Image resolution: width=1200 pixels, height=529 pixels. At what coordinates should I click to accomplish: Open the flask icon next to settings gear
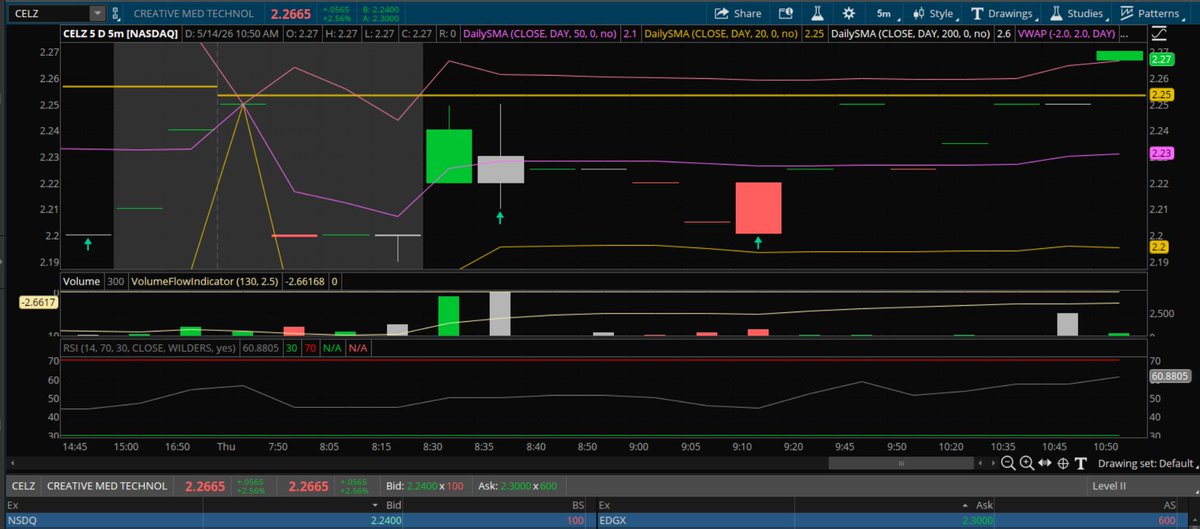818,14
